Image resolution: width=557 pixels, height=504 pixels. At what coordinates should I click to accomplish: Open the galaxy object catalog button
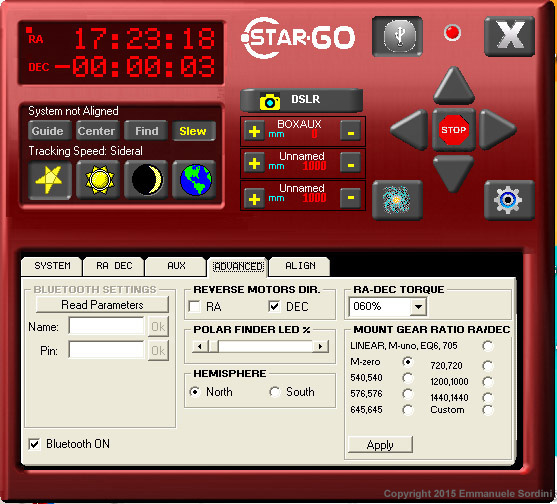pyautogui.click(x=397, y=200)
